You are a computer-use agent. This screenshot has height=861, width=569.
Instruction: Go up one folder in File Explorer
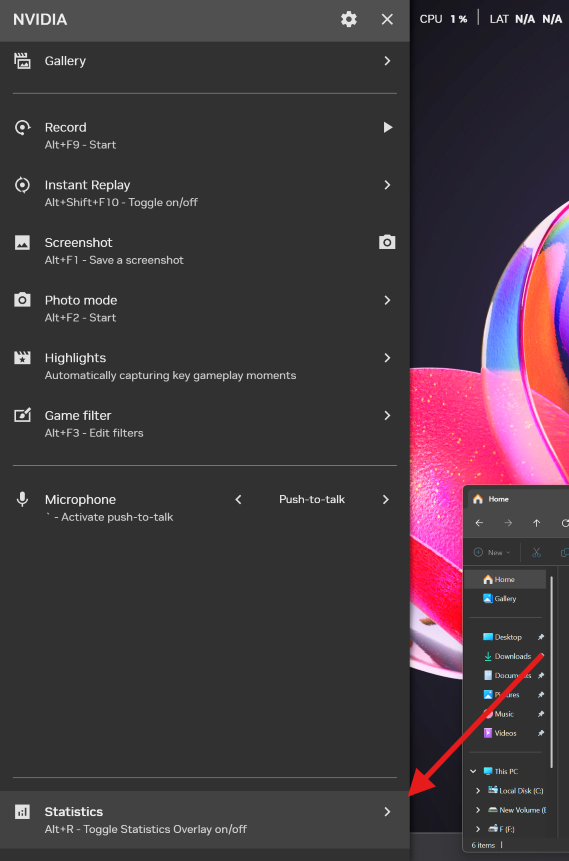point(537,523)
